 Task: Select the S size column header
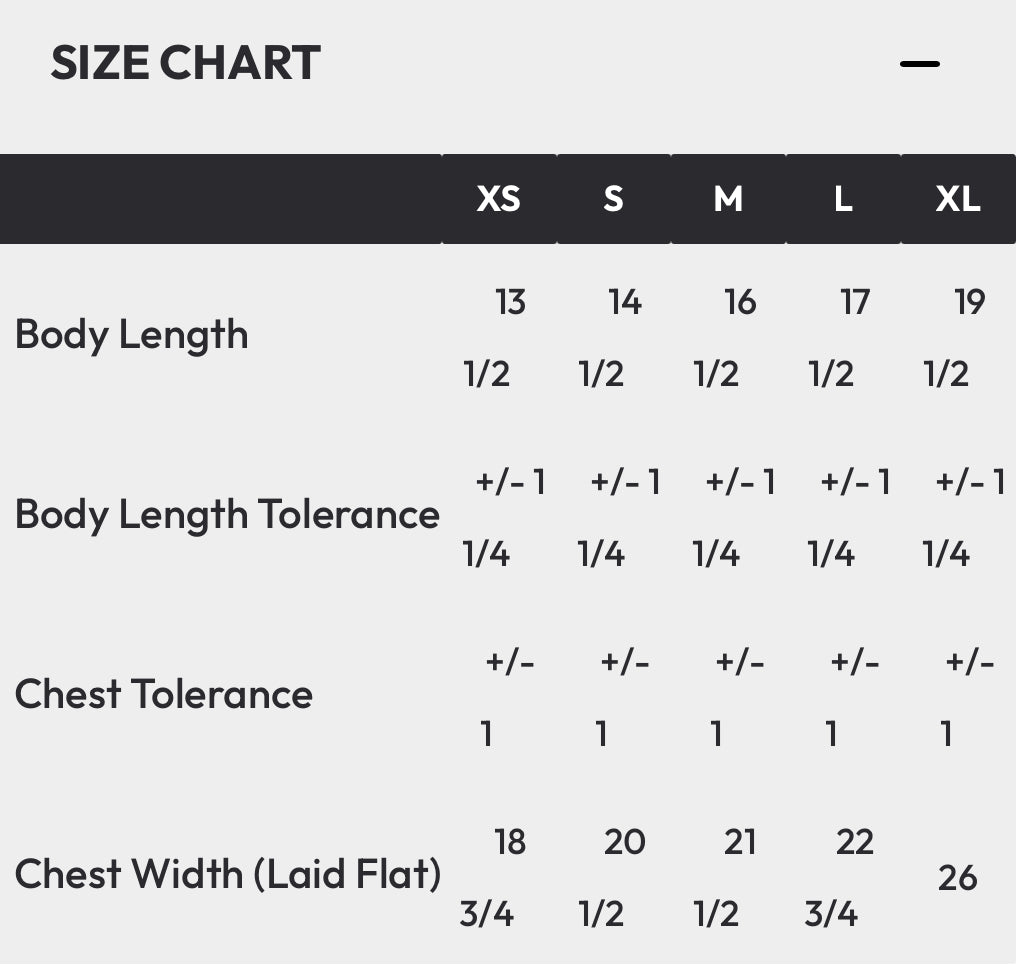pyautogui.click(x=613, y=199)
